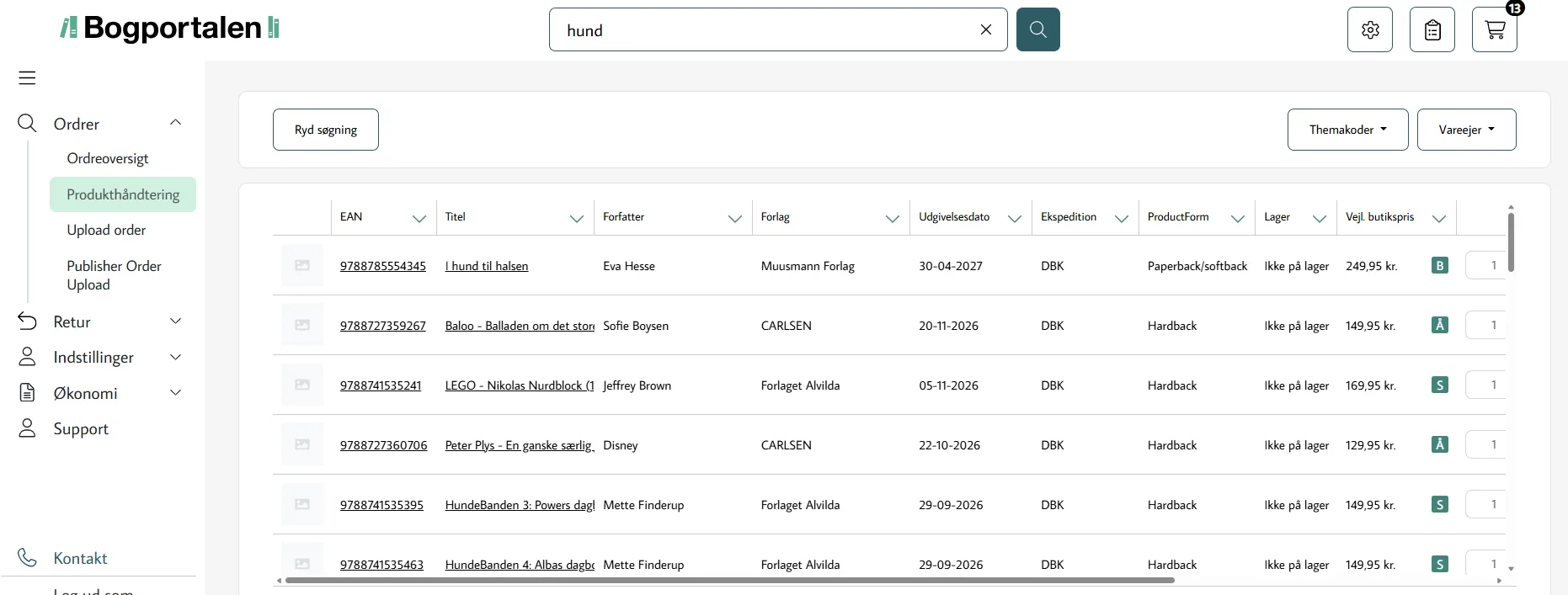Click the S badge on Jeffrey Brown row

pyautogui.click(x=1440, y=385)
